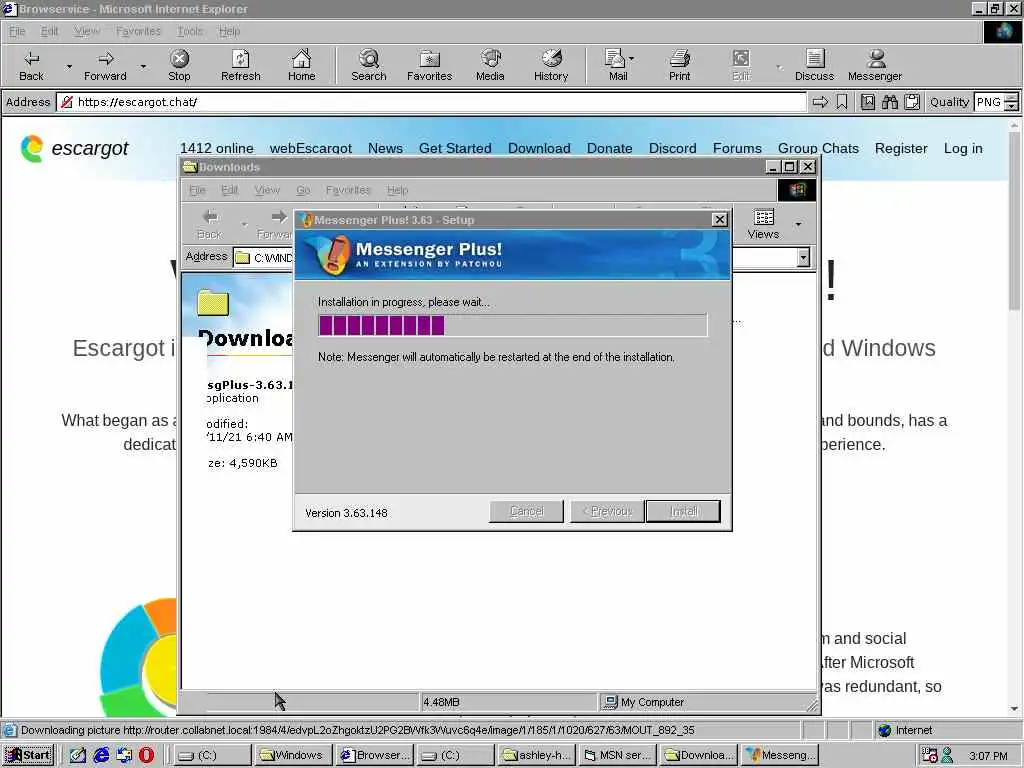Open the IE Tools menu
This screenshot has width=1024, height=768.
(x=189, y=31)
